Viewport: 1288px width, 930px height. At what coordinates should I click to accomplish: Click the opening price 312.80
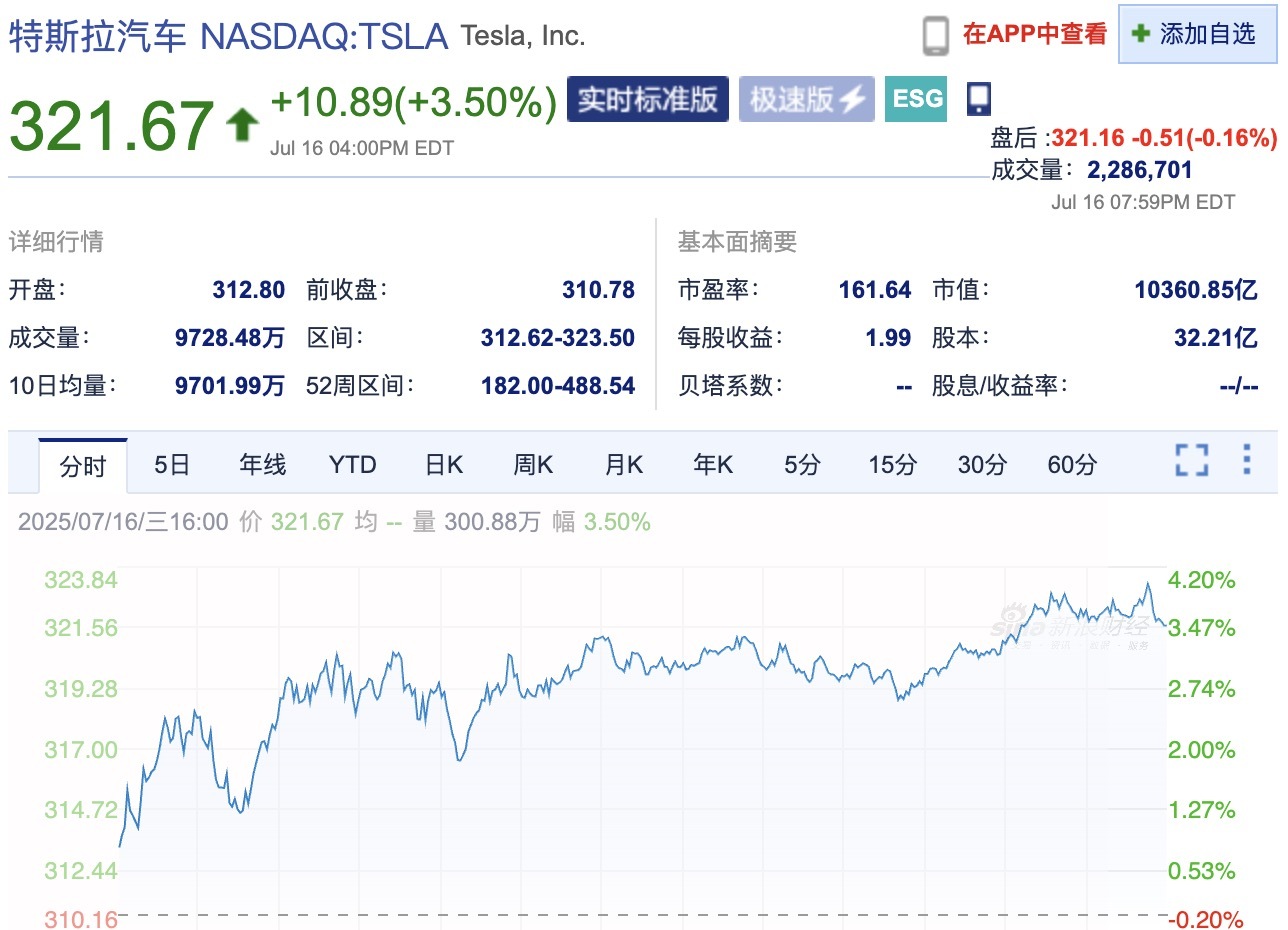[249, 290]
